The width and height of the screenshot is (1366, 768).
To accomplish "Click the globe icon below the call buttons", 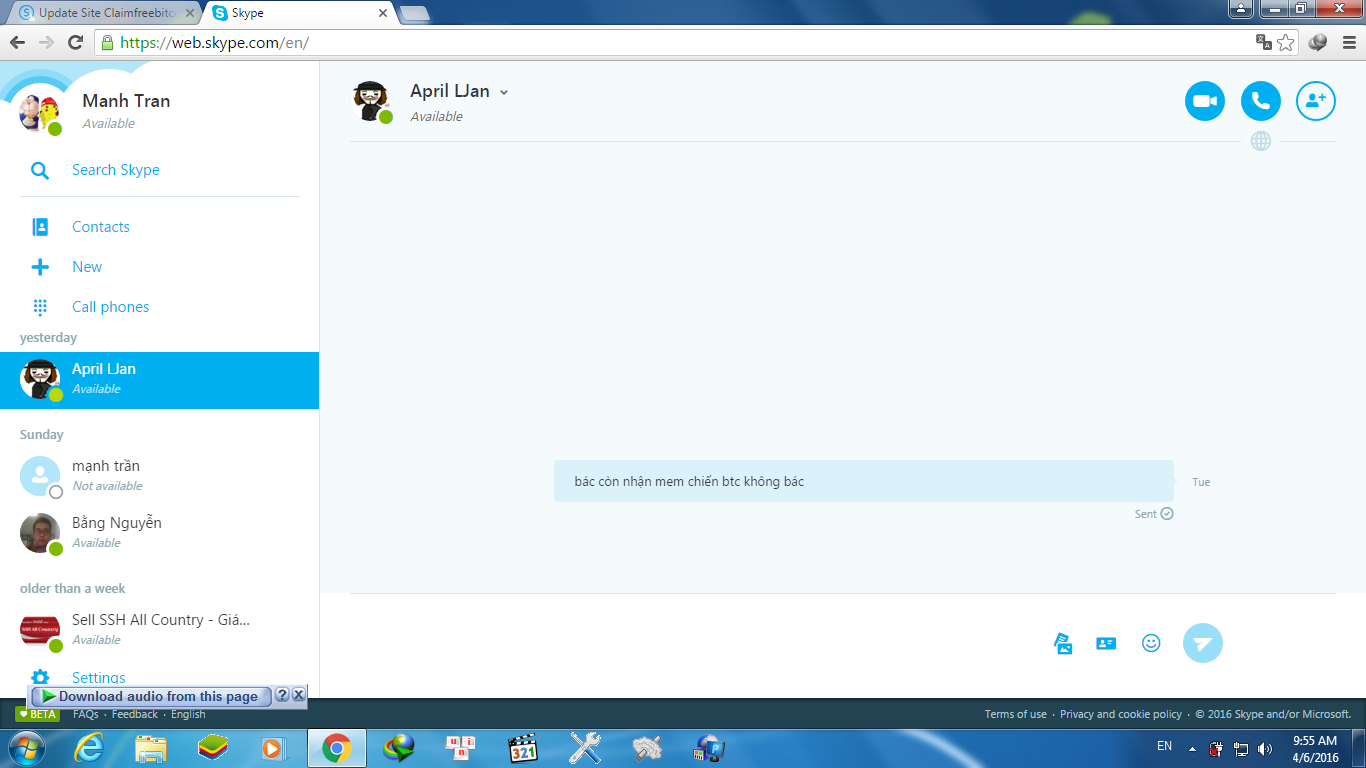I will click(x=1261, y=141).
